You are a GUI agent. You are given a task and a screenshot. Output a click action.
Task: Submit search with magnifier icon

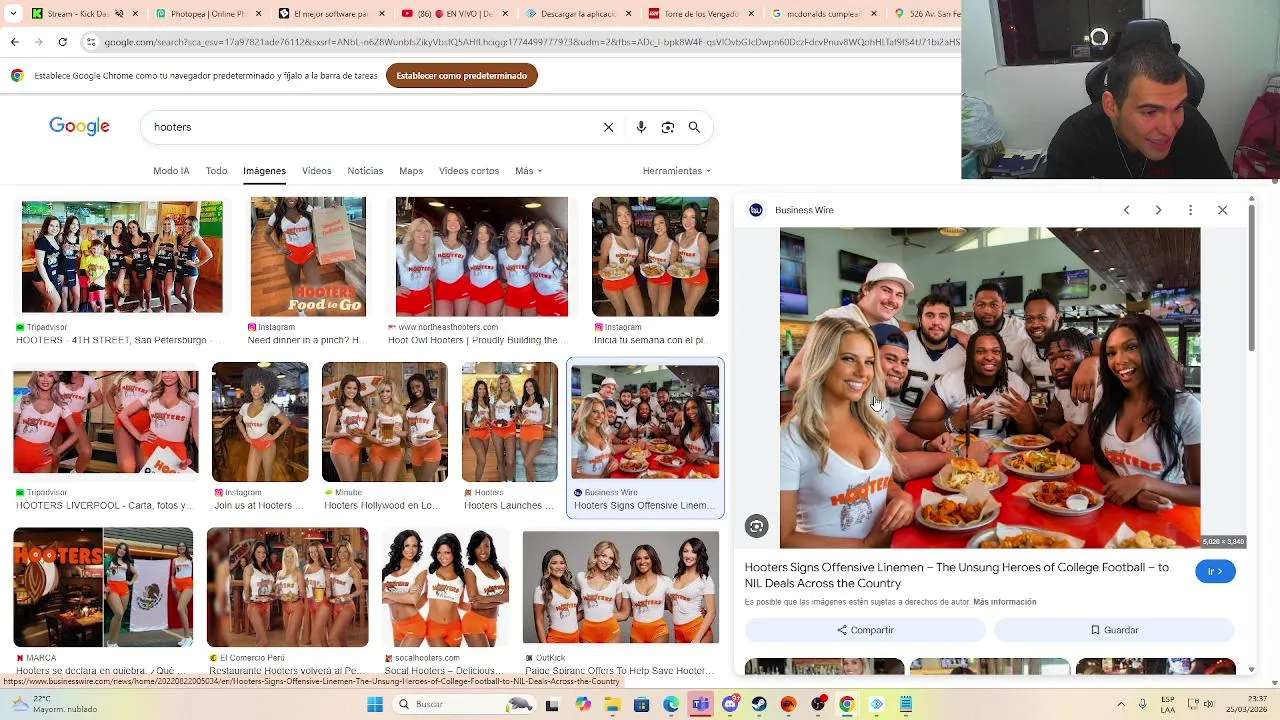tap(694, 127)
